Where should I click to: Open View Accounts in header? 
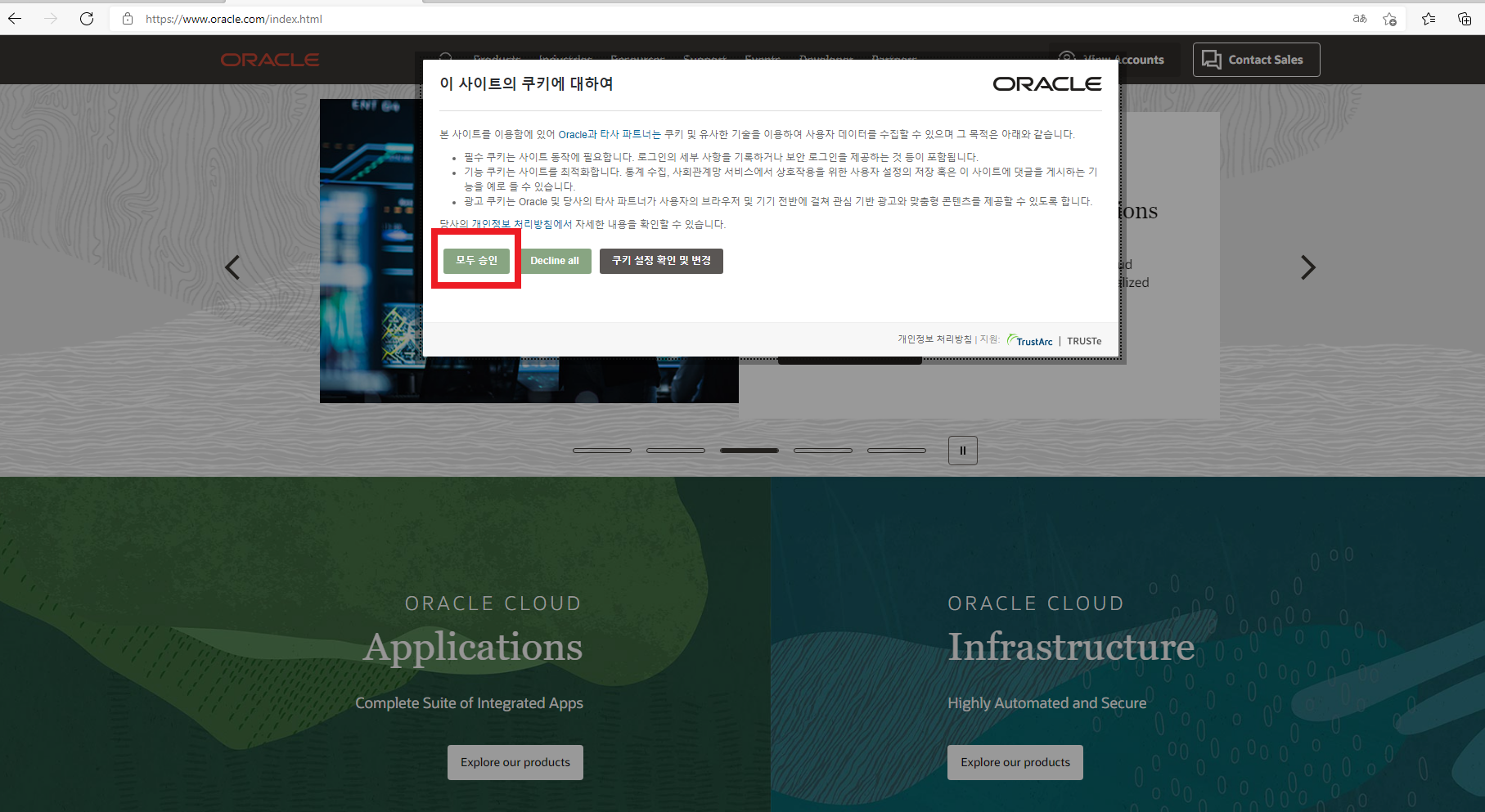pos(1114,60)
